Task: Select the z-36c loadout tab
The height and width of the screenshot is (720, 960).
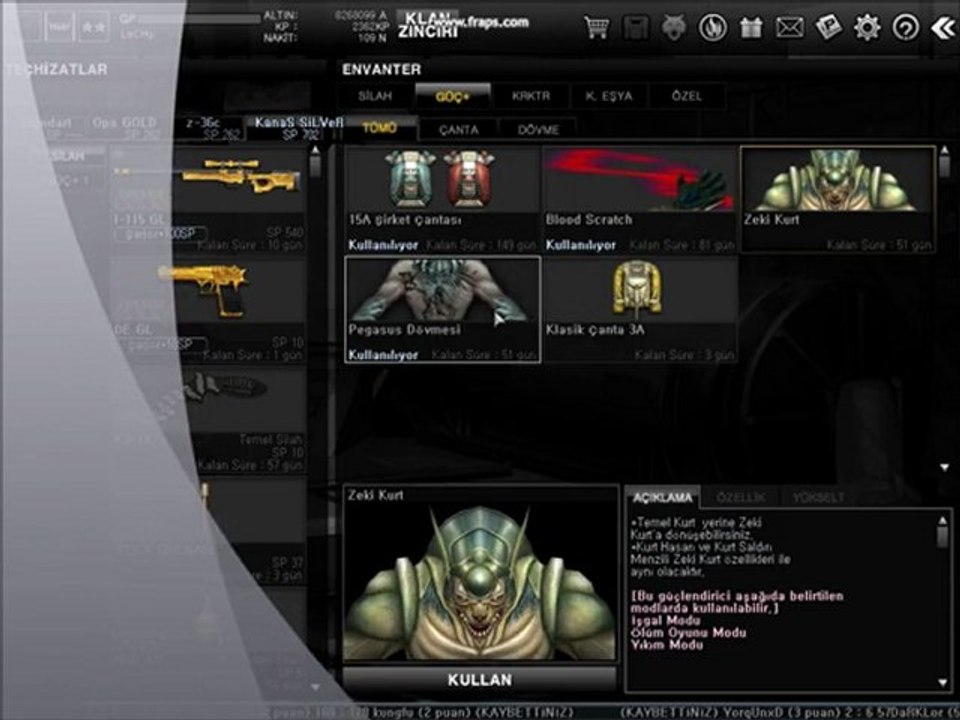Action: (209, 128)
